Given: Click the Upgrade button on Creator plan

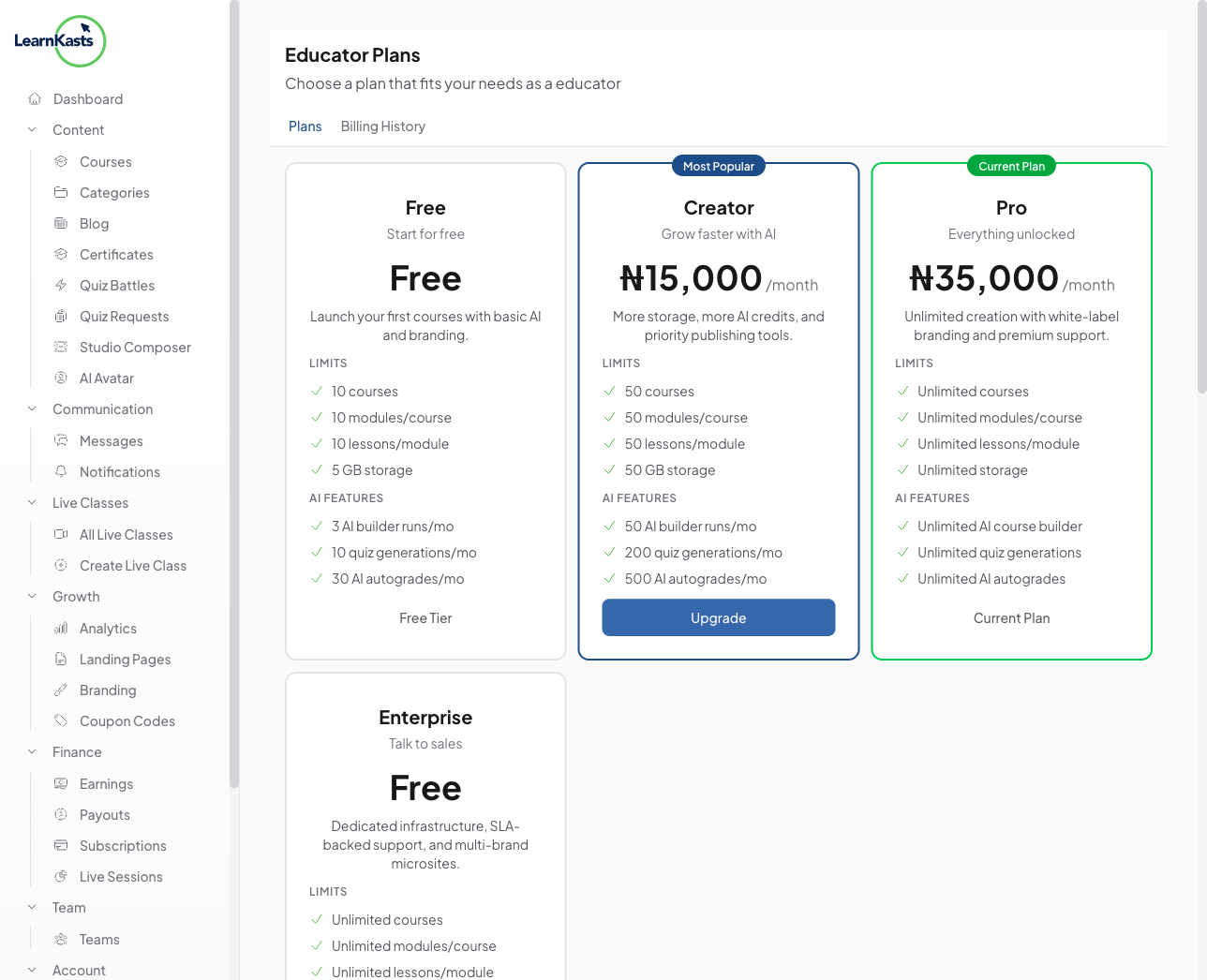Looking at the screenshot, I should coord(718,617).
